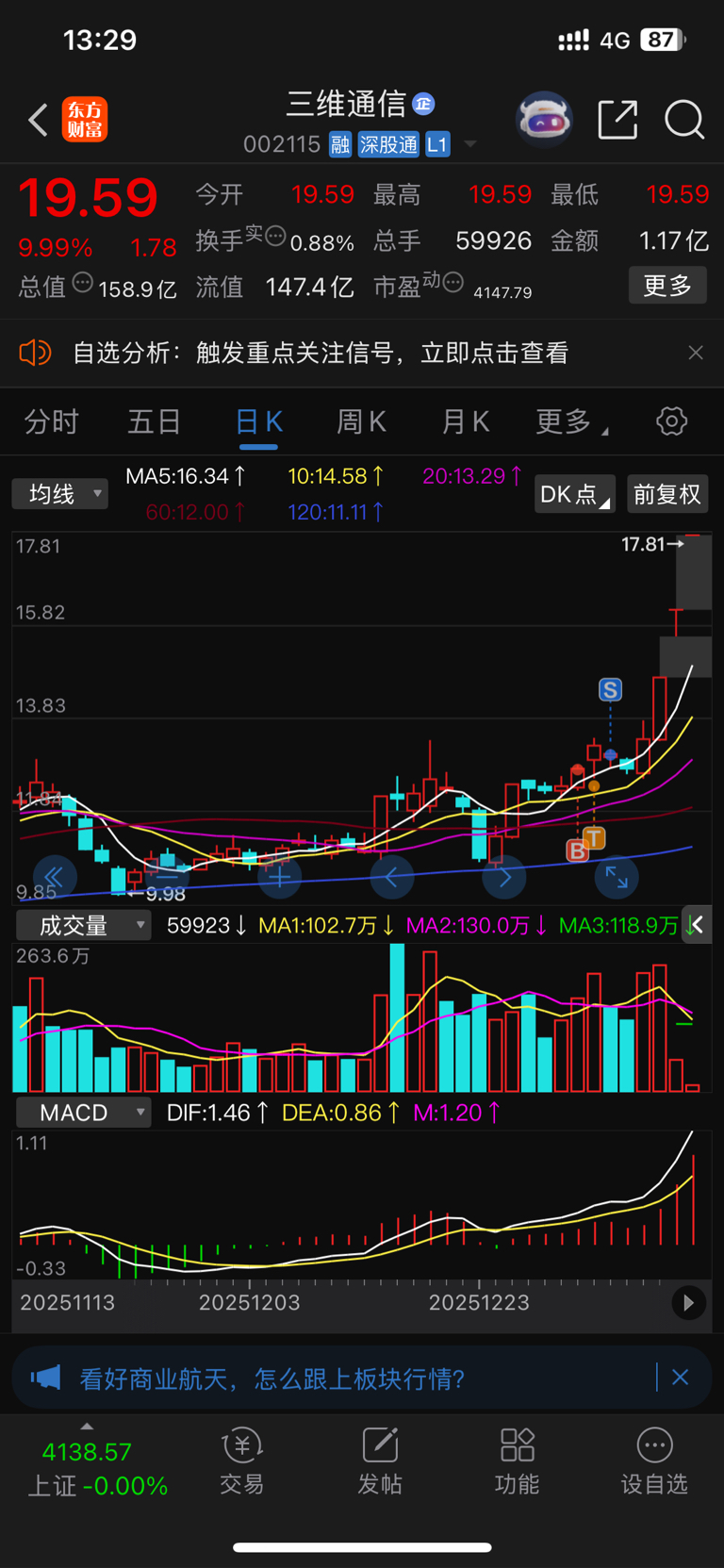Image resolution: width=724 pixels, height=1568 pixels.
Task: Close the 商业航天 promo banner
Action: pyautogui.click(x=681, y=1378)
